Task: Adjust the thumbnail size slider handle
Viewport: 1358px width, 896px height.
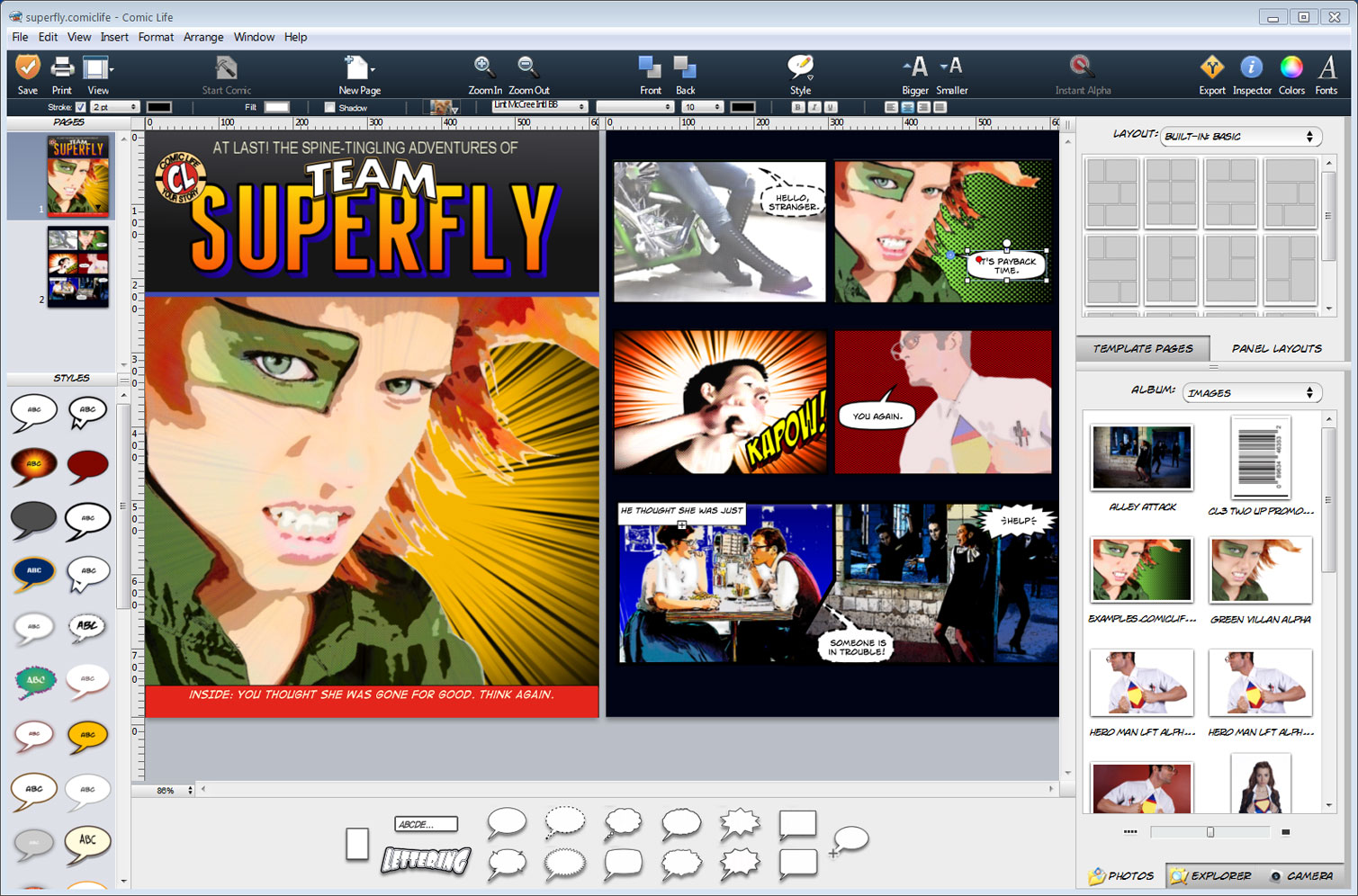Action: tap(1210, 832)
